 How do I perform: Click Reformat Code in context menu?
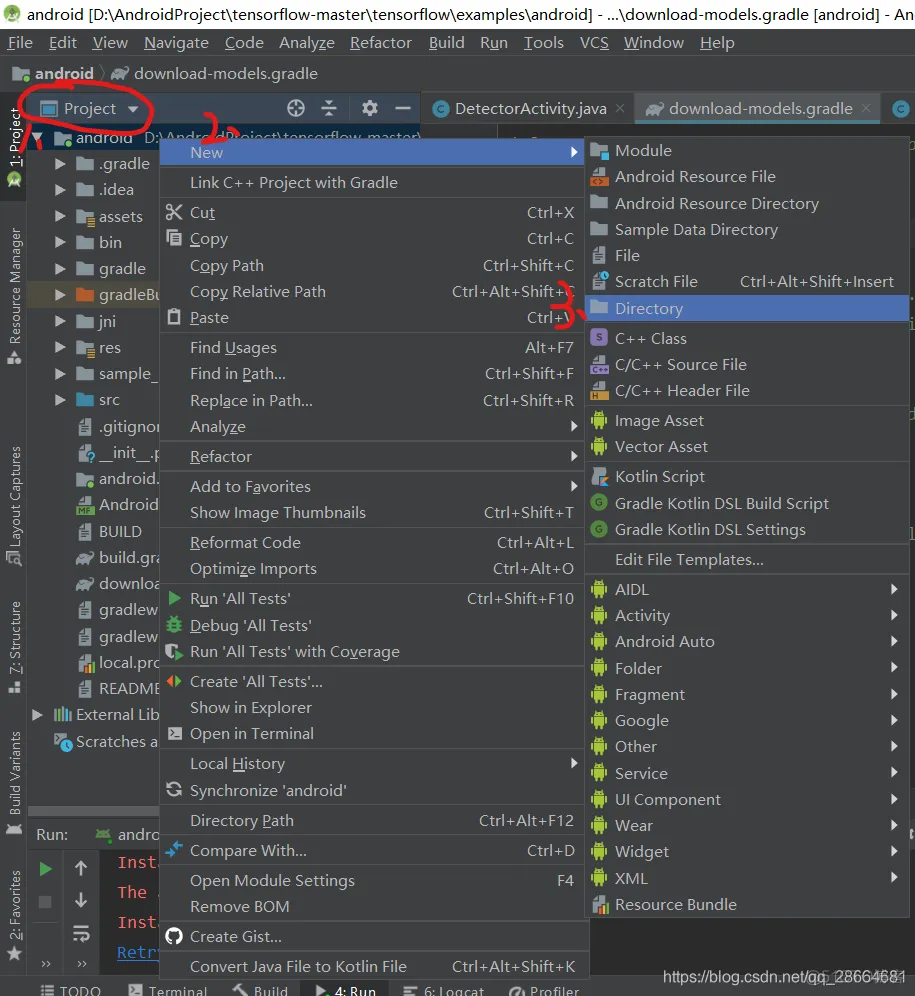tap(372, 542)
